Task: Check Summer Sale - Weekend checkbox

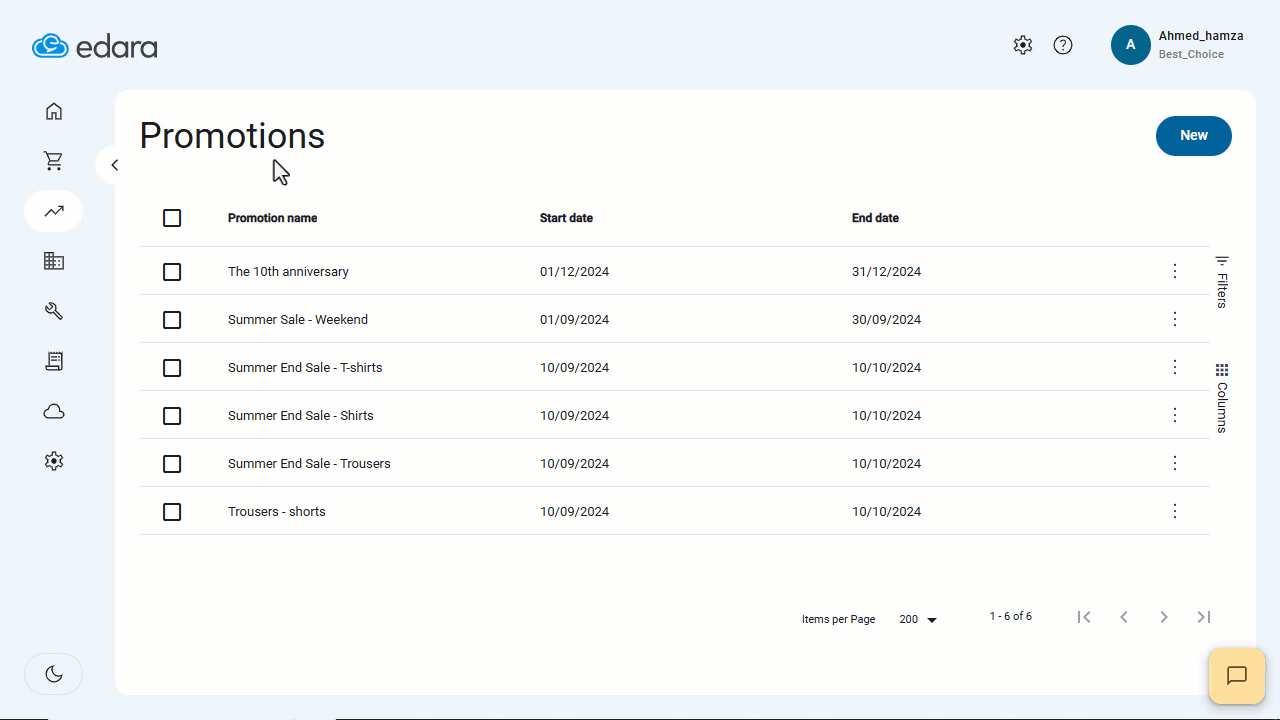Action: pyautogui.click(x=172, y=320)
